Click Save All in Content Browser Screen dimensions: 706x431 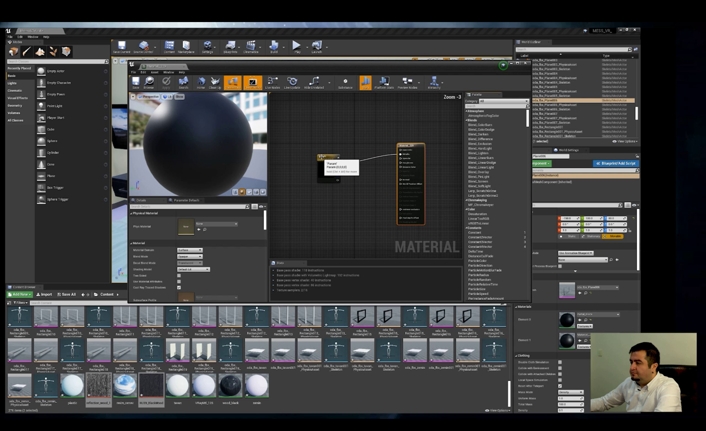click(x=66, y=295)
